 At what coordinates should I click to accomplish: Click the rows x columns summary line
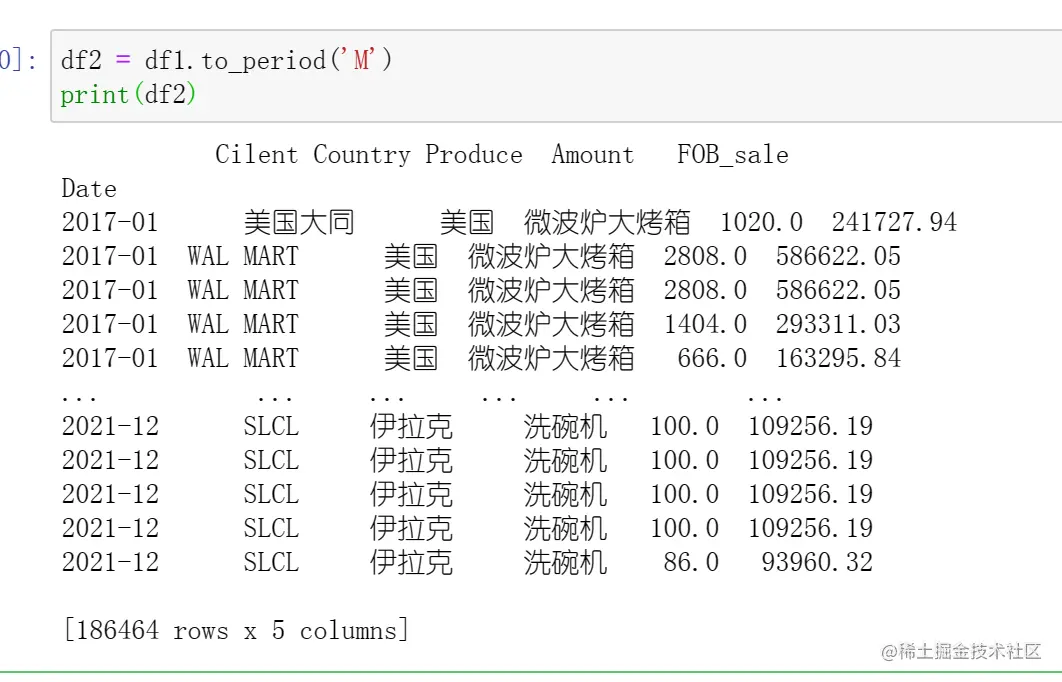click(x=236, y=630)
